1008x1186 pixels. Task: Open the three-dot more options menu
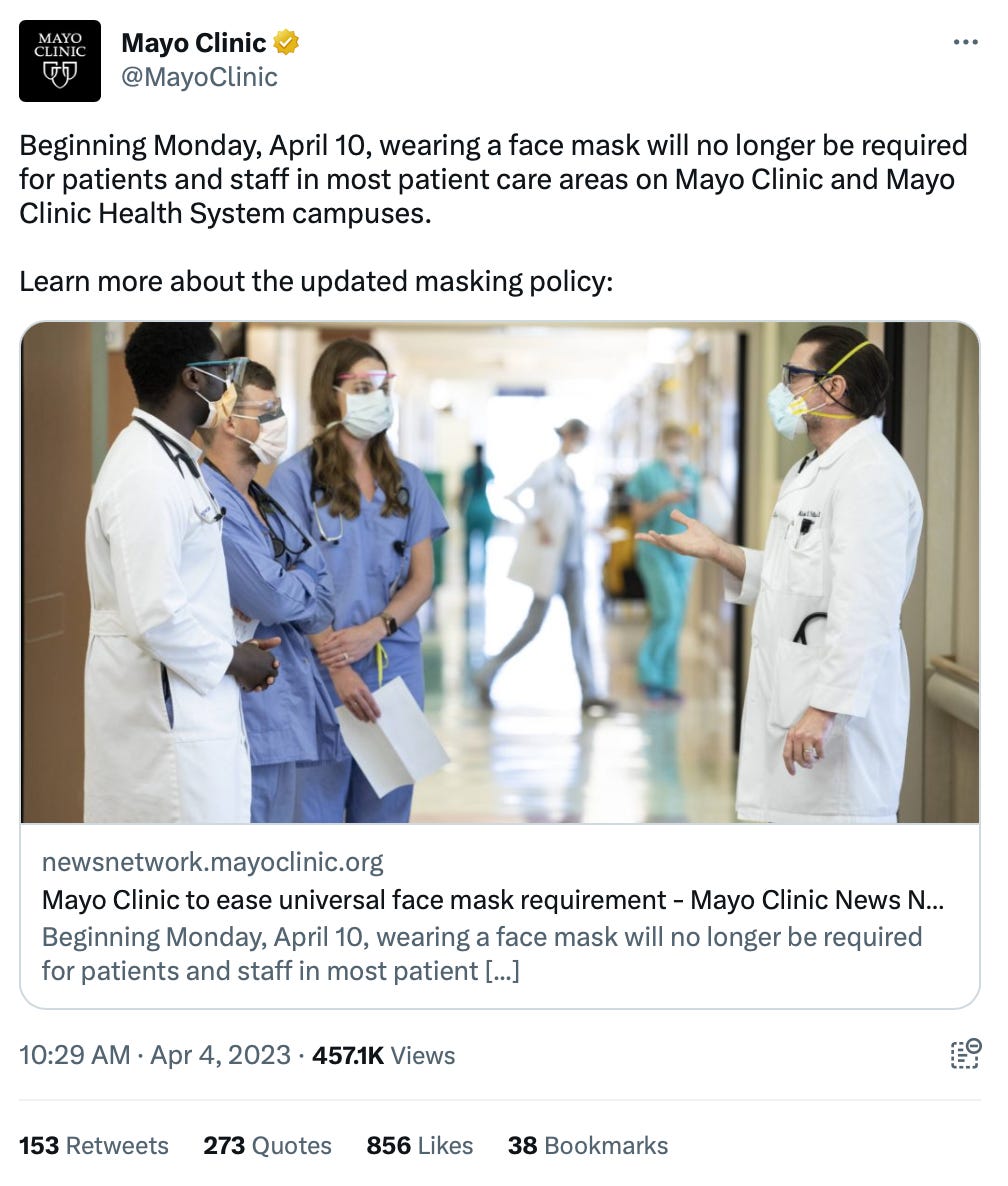click(965, 42)
